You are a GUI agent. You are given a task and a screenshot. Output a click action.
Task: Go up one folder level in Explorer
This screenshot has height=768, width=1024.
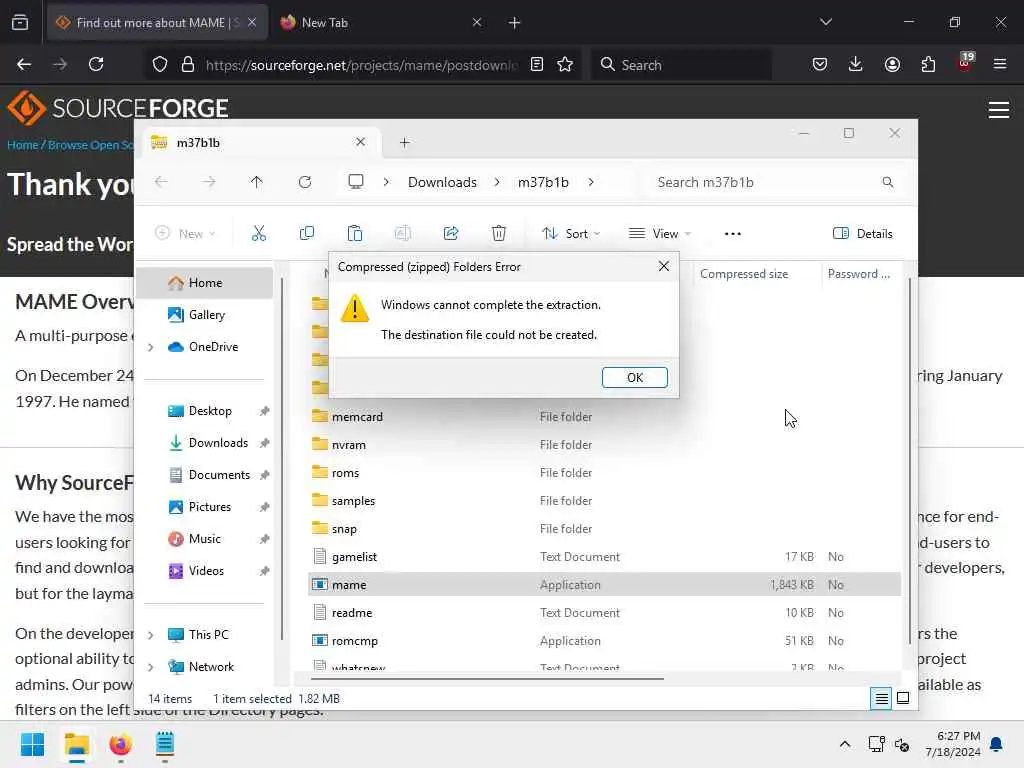click(257, 182)
